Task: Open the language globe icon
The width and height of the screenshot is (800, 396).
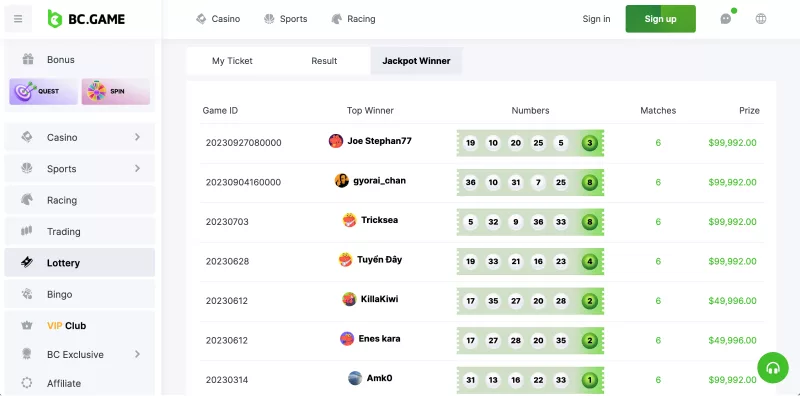Action: [761, 19]
